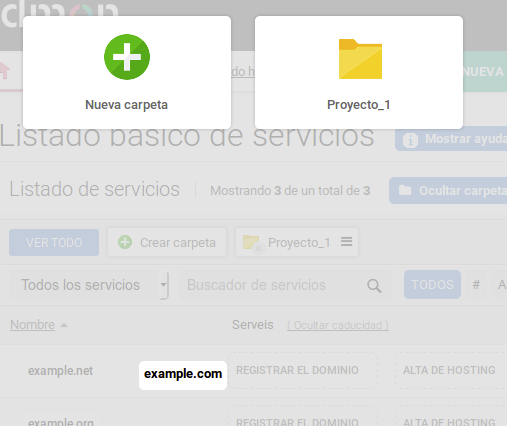Click the VER TODO button

coord(54,242)
